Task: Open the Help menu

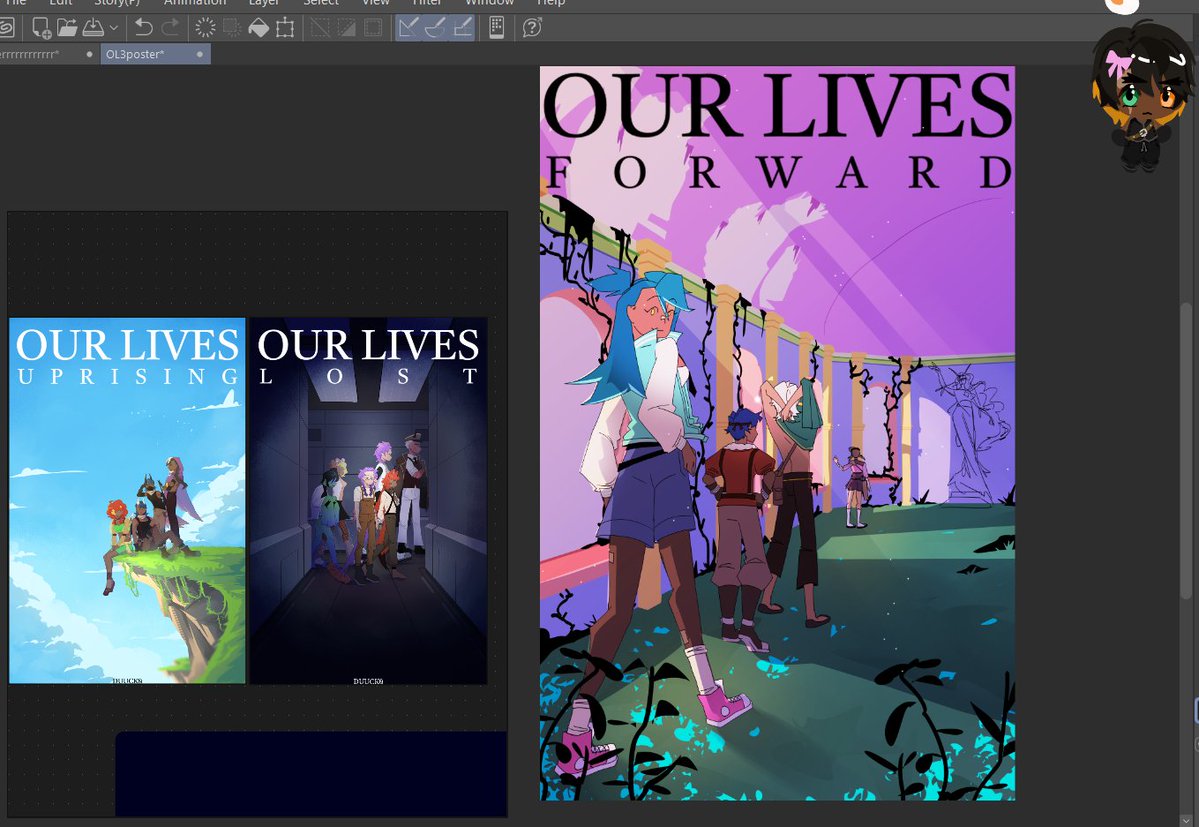Action: coord(551,2)
